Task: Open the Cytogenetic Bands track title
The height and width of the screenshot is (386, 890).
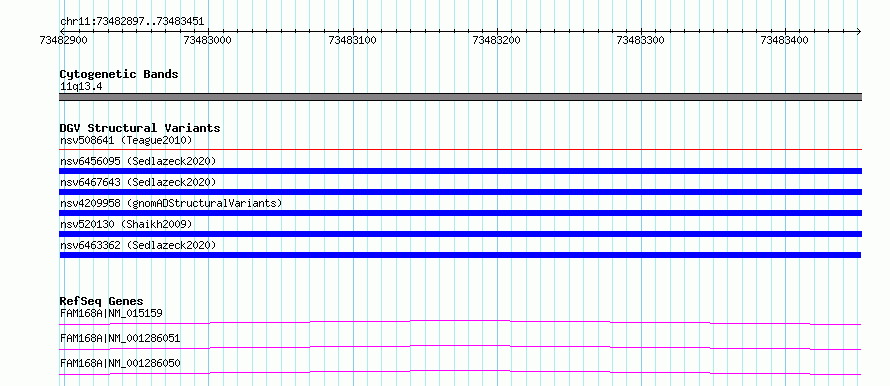Action: pos(119,74)
